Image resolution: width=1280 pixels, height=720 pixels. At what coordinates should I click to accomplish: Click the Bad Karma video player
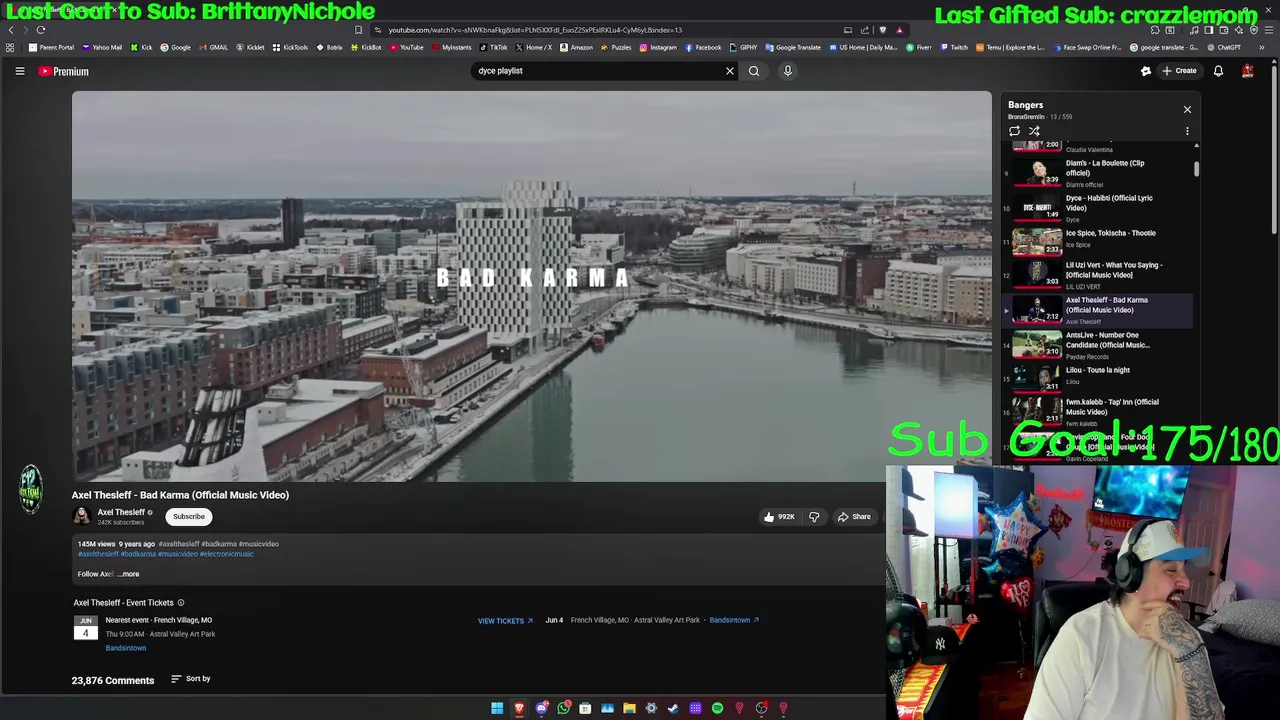(532, 286)
